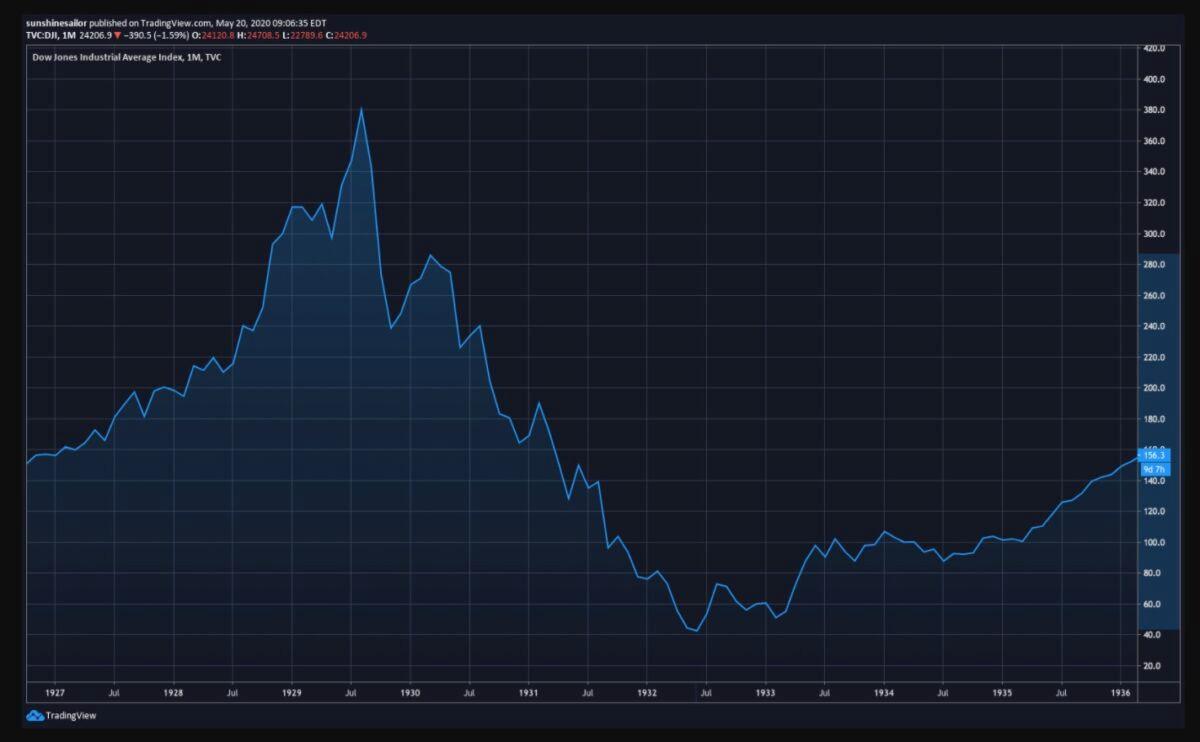Image resolution: width=1200 pixels, height=742 pixels.
Task: Click the 9d 7h countdown label
Action: pyautogui.click(x=1155, y=468)
